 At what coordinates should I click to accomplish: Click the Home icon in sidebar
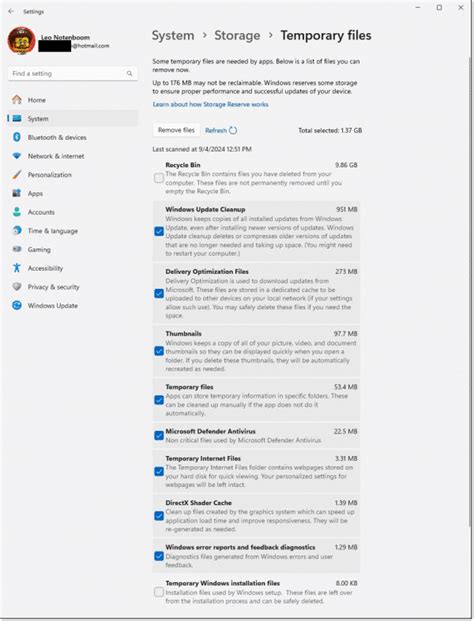point(17,100)
